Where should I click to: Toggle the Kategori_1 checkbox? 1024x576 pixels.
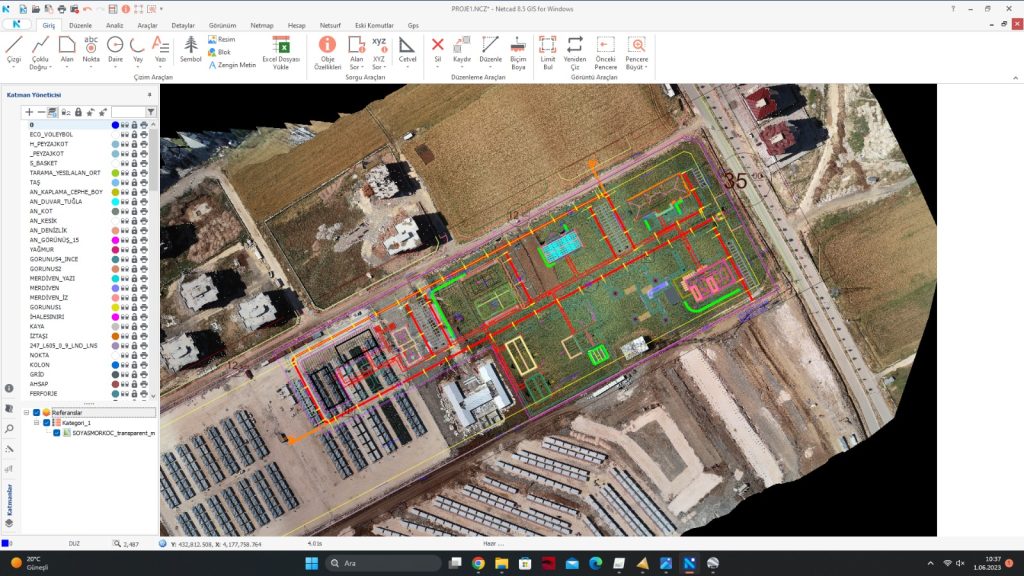pos(46,423)
